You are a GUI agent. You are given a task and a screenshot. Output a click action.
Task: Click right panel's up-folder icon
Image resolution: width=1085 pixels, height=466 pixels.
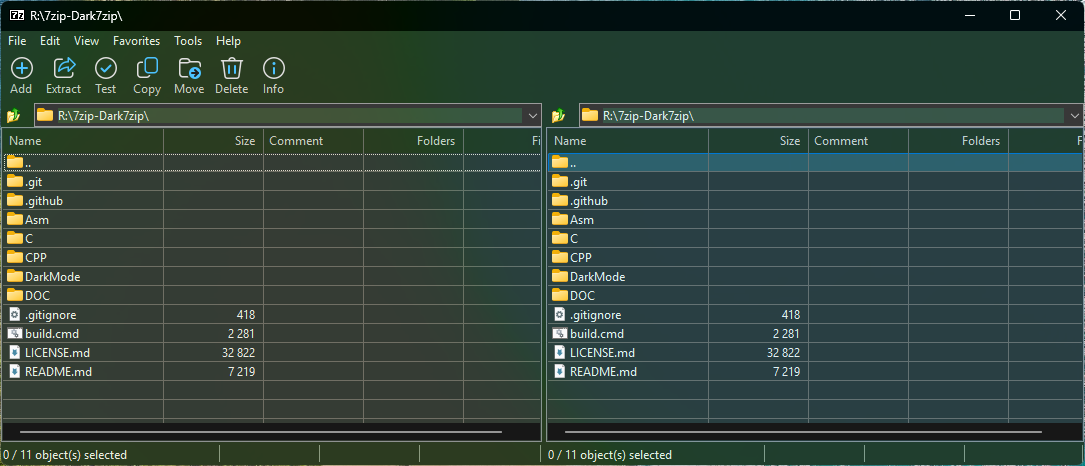pyautogui.click(x=559, y=115)
